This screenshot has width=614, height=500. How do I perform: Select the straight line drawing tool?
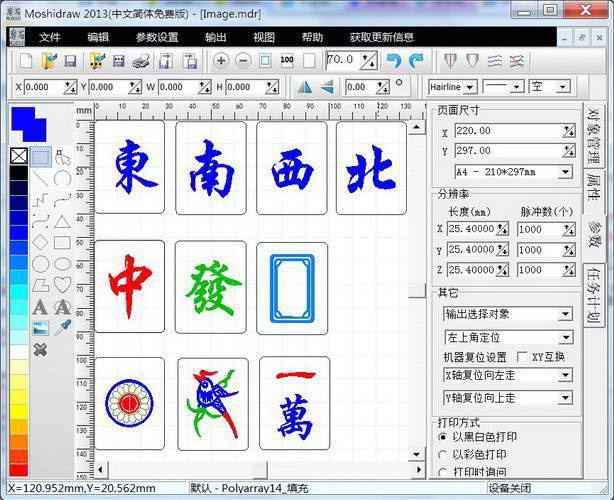click(x=40, y=178)
